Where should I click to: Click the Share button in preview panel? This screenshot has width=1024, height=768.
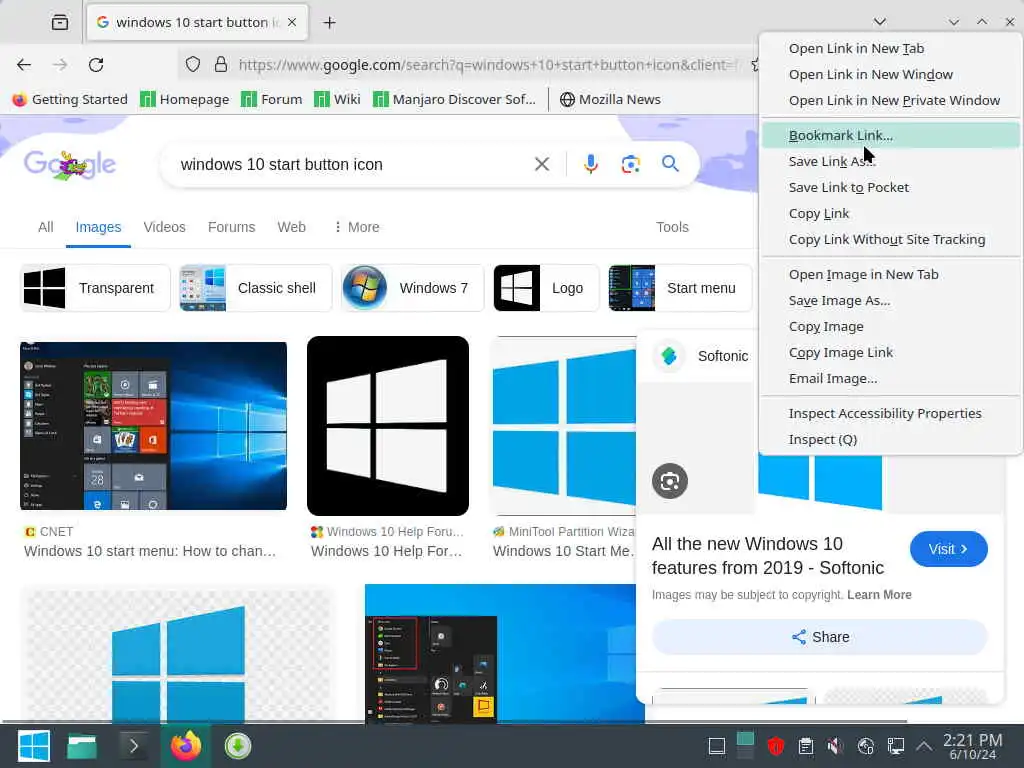pyautogui.click(x=820, y=637)
